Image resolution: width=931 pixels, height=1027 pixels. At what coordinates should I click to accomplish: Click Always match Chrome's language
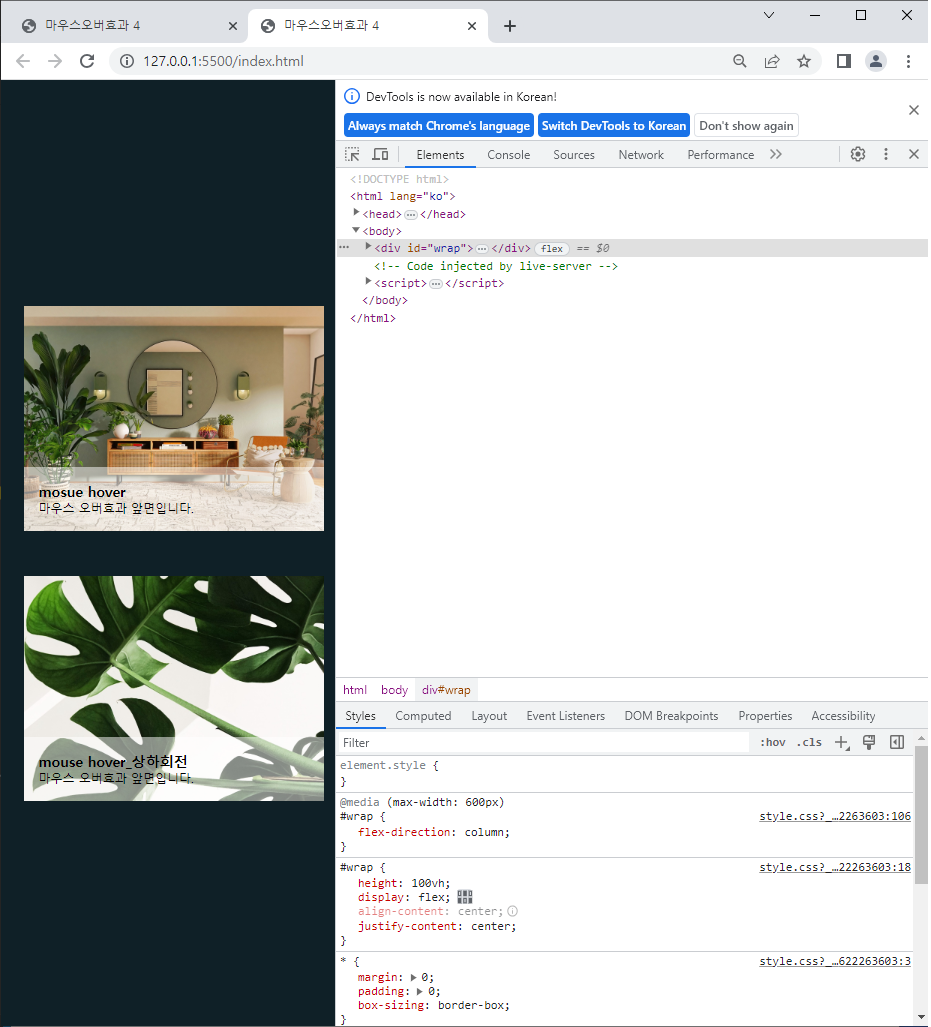(438, 126)
